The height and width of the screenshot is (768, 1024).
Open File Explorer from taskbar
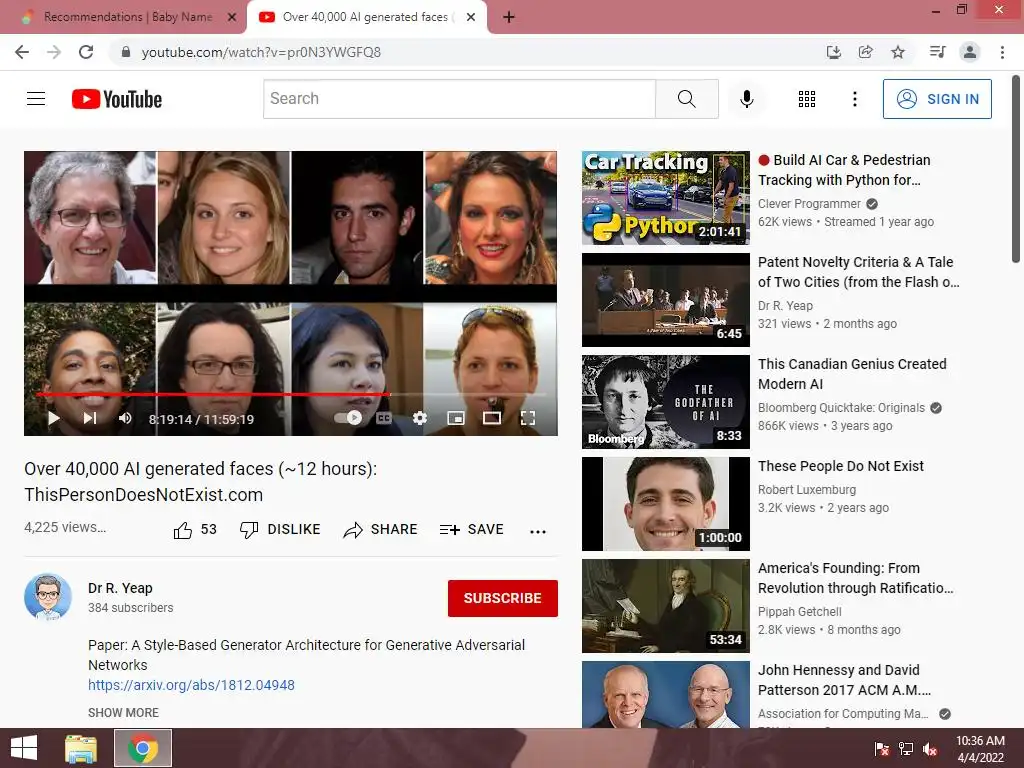[81, 748]
